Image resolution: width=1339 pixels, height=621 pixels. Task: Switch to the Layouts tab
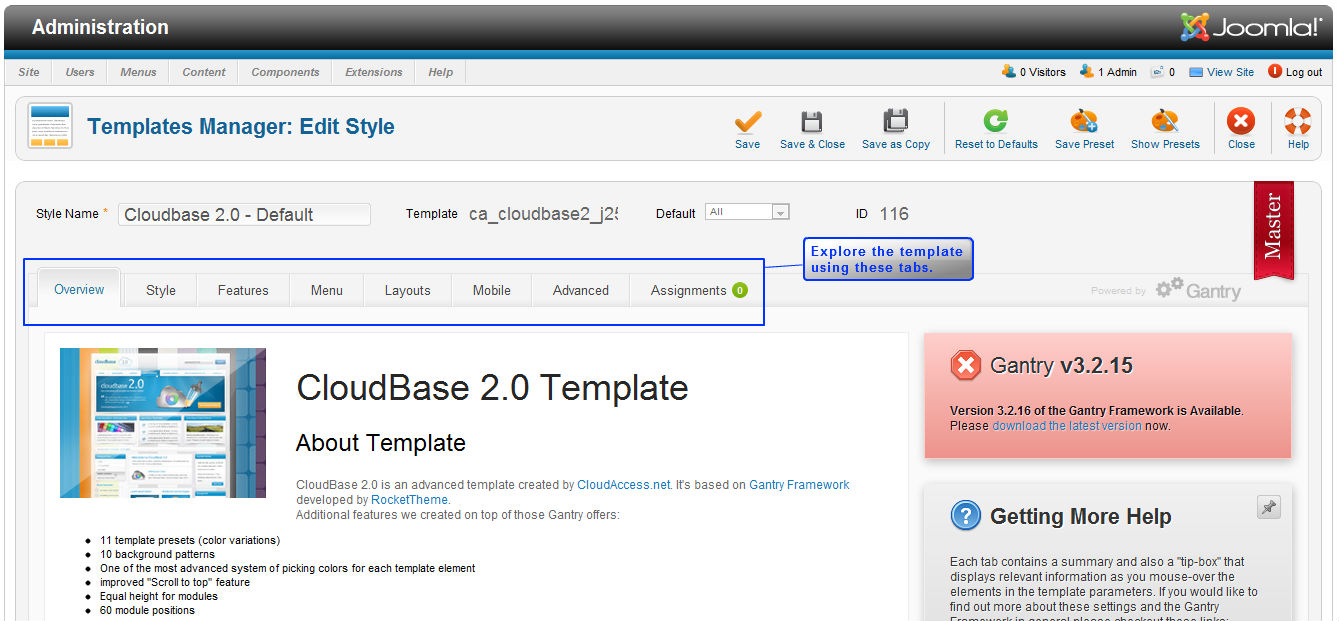tap(407, 290)
